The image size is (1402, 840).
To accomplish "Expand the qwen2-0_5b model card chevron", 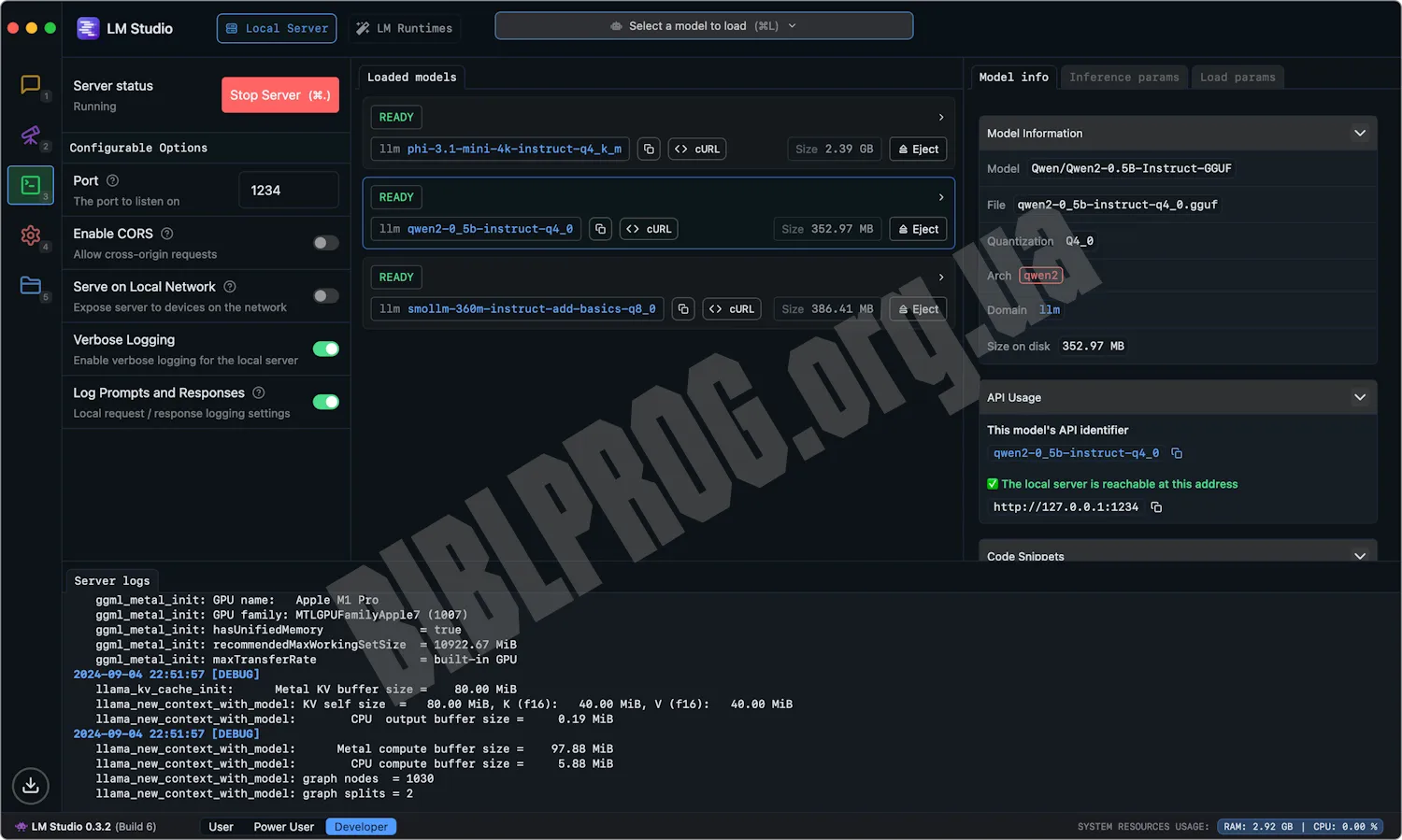I will (x=941, y=197).
